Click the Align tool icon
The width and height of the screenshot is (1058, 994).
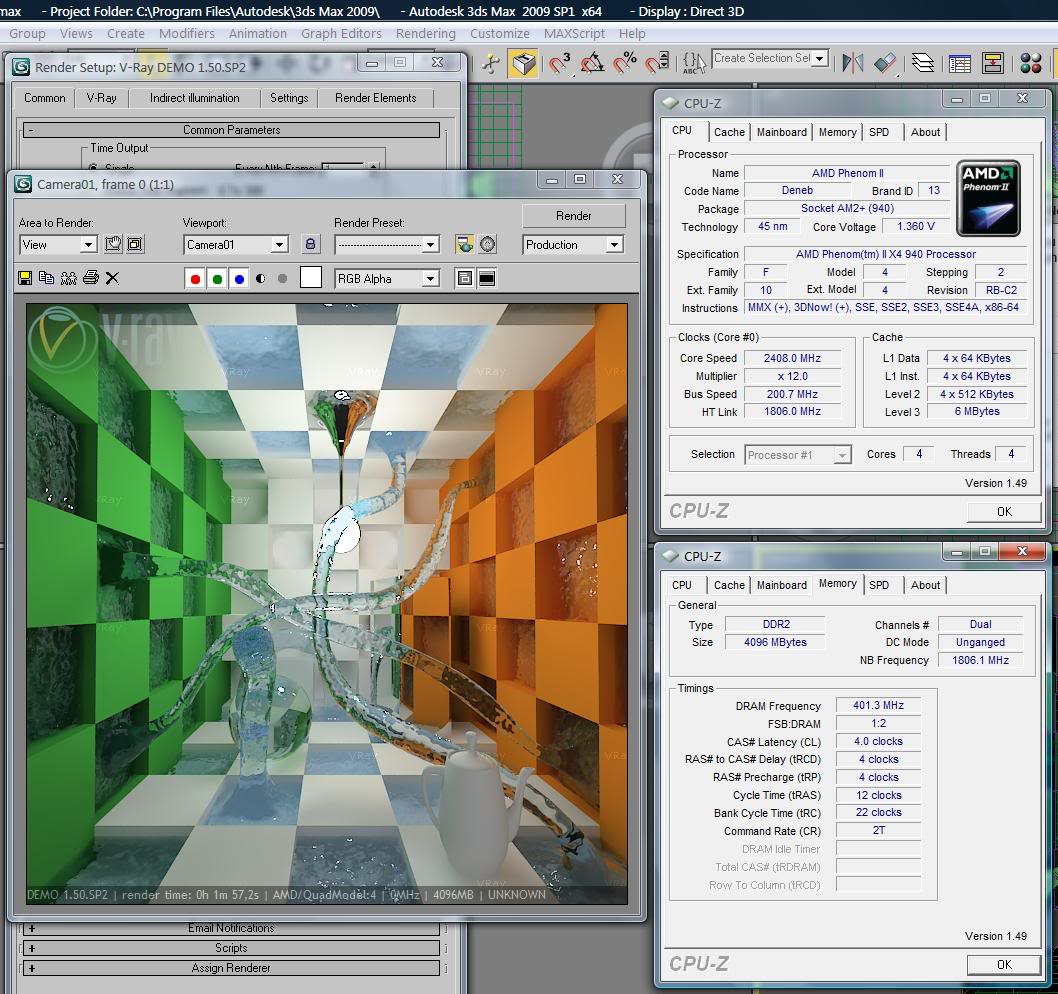click(885, 63)
